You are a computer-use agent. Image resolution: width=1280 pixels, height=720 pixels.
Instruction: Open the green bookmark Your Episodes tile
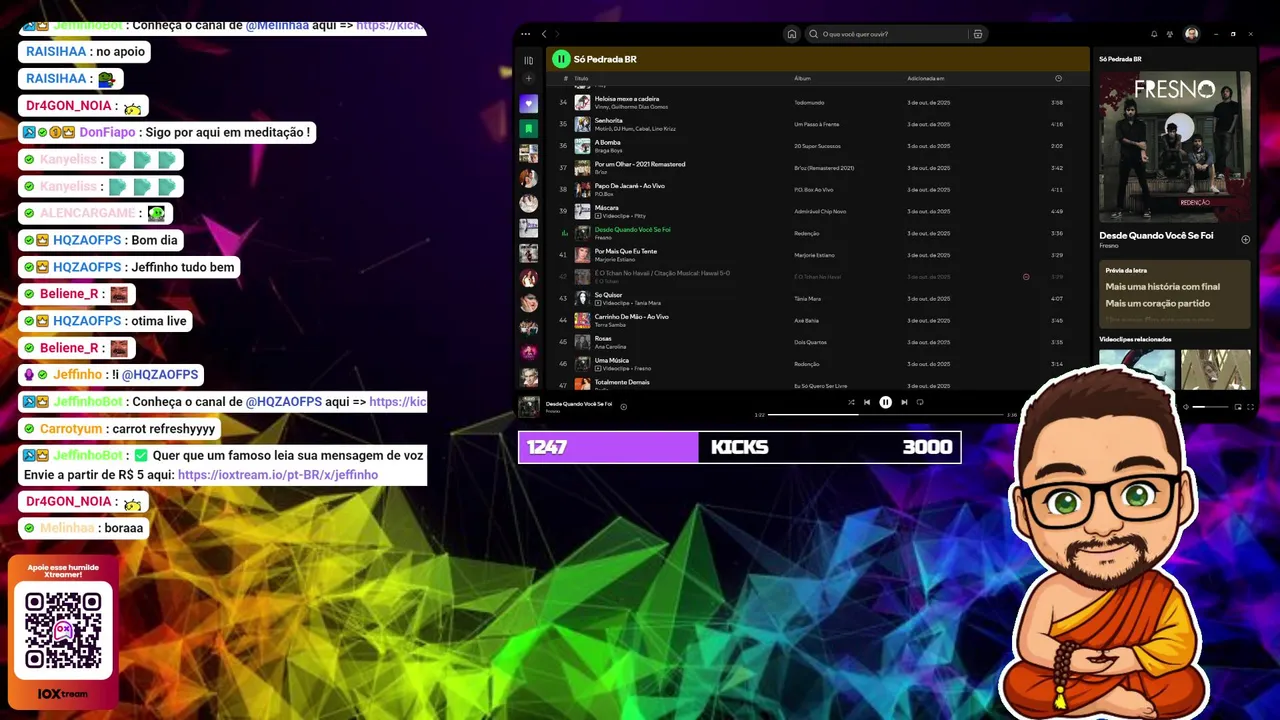click(529, 129)
